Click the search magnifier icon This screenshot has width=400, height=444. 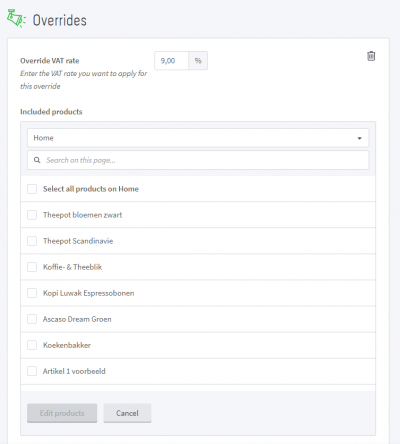coord(37,160)
